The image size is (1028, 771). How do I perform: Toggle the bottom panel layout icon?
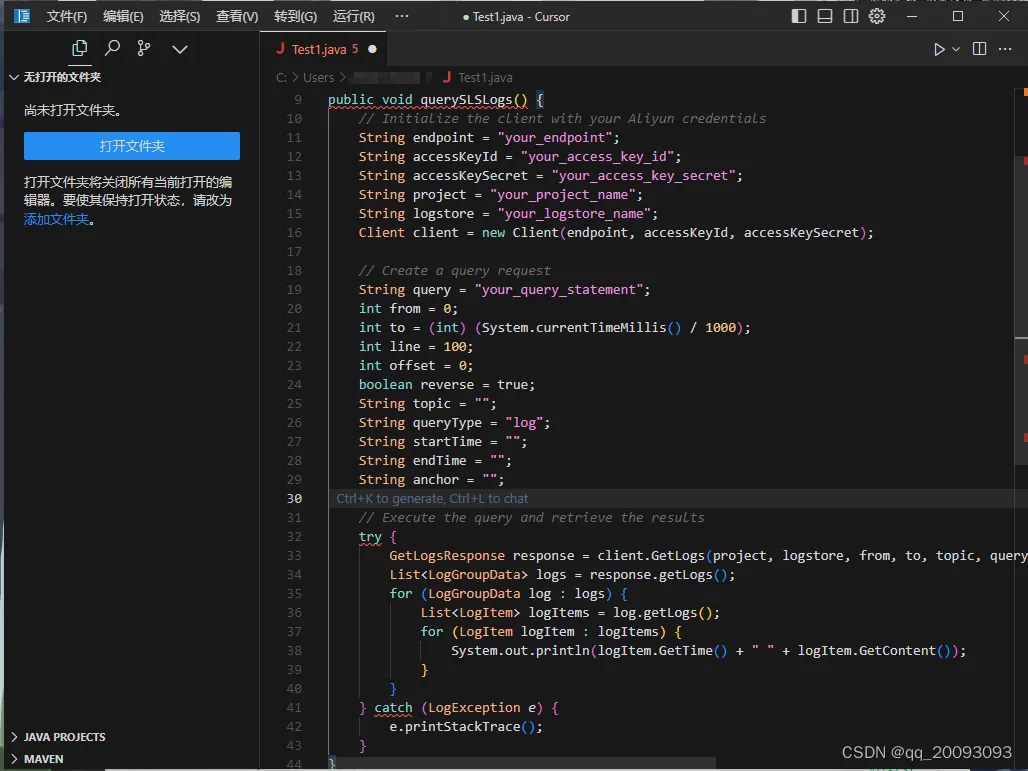825,16
